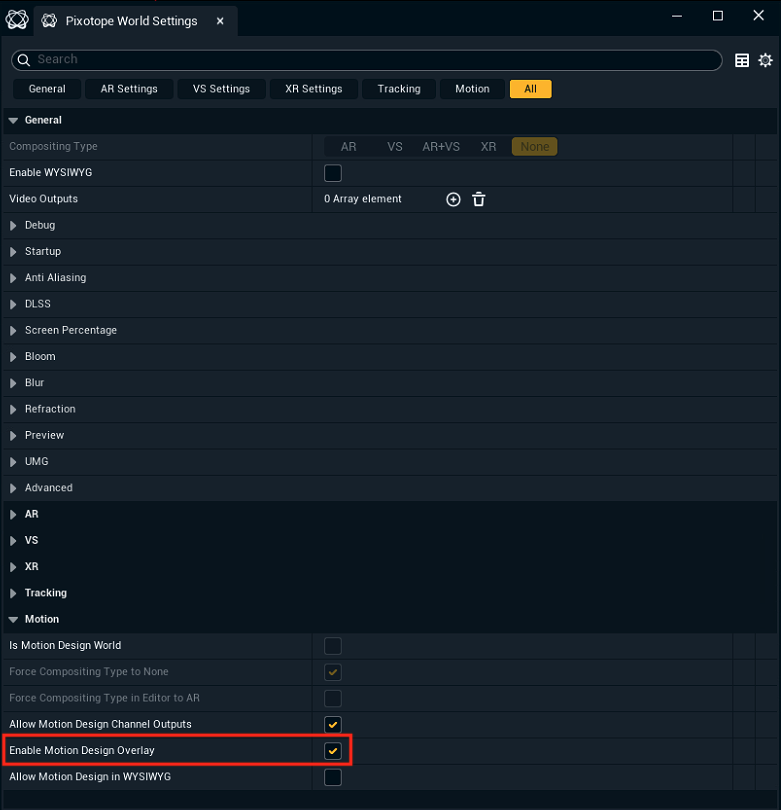
Task: Select the XR compositing type option
Action: pos(488,147)
